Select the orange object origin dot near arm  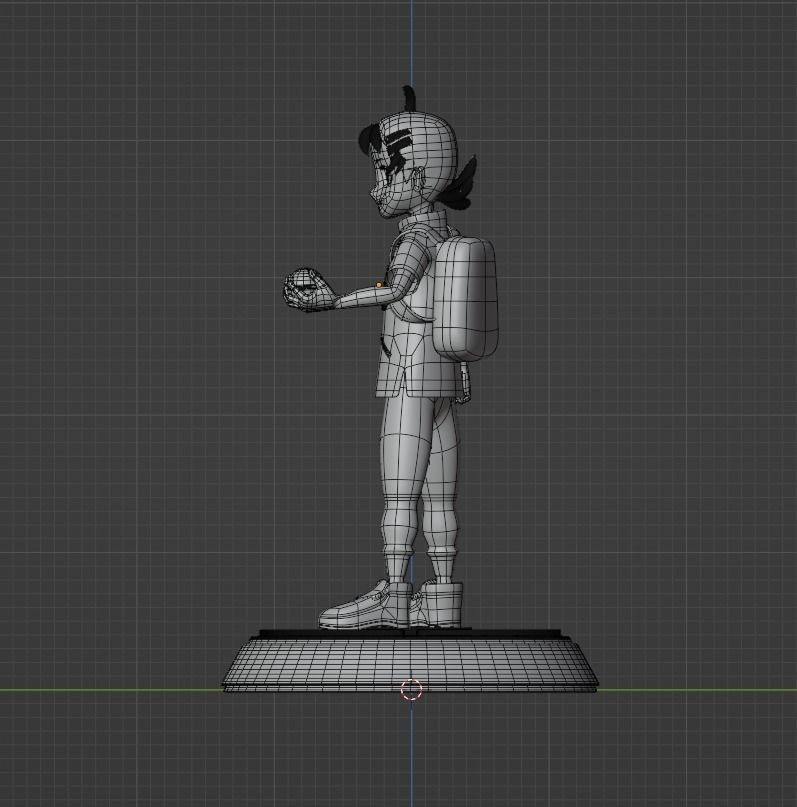point(379,285)
